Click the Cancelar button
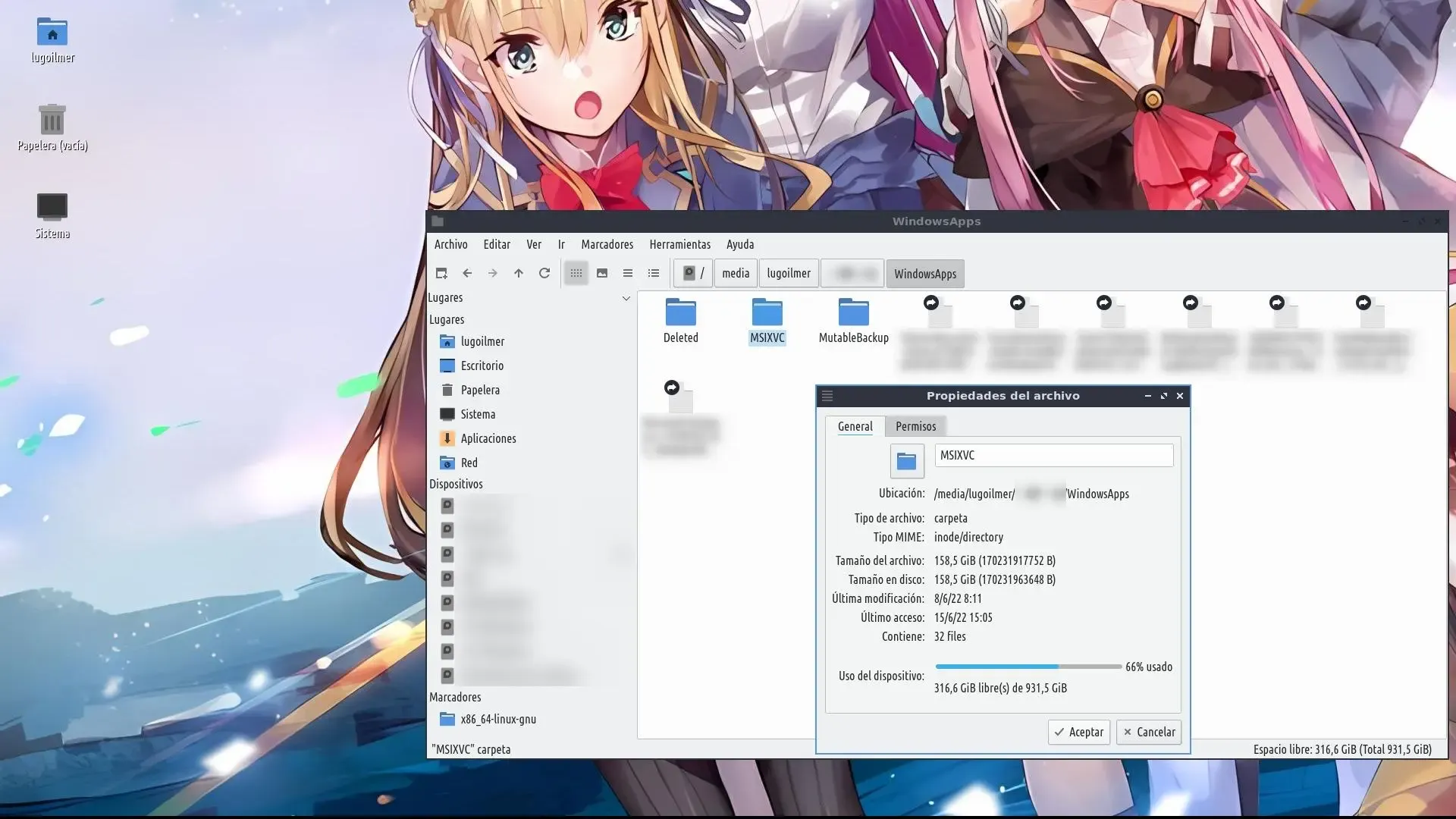This screenshot has width=1456, height=819. click(1149, 732)
